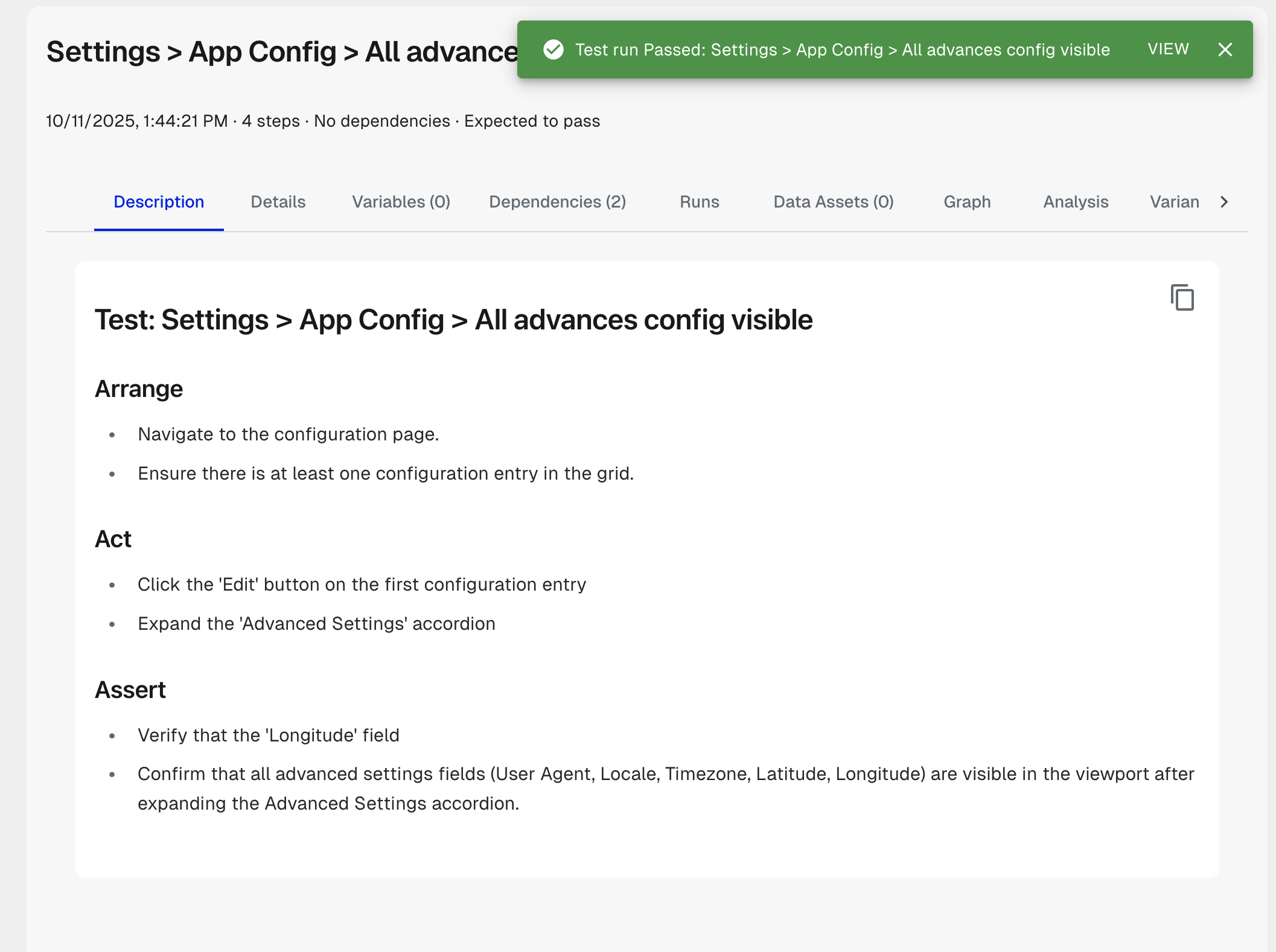Click the test heading in description card
The height and width of the screenshot is (952, 1276).
453,320
